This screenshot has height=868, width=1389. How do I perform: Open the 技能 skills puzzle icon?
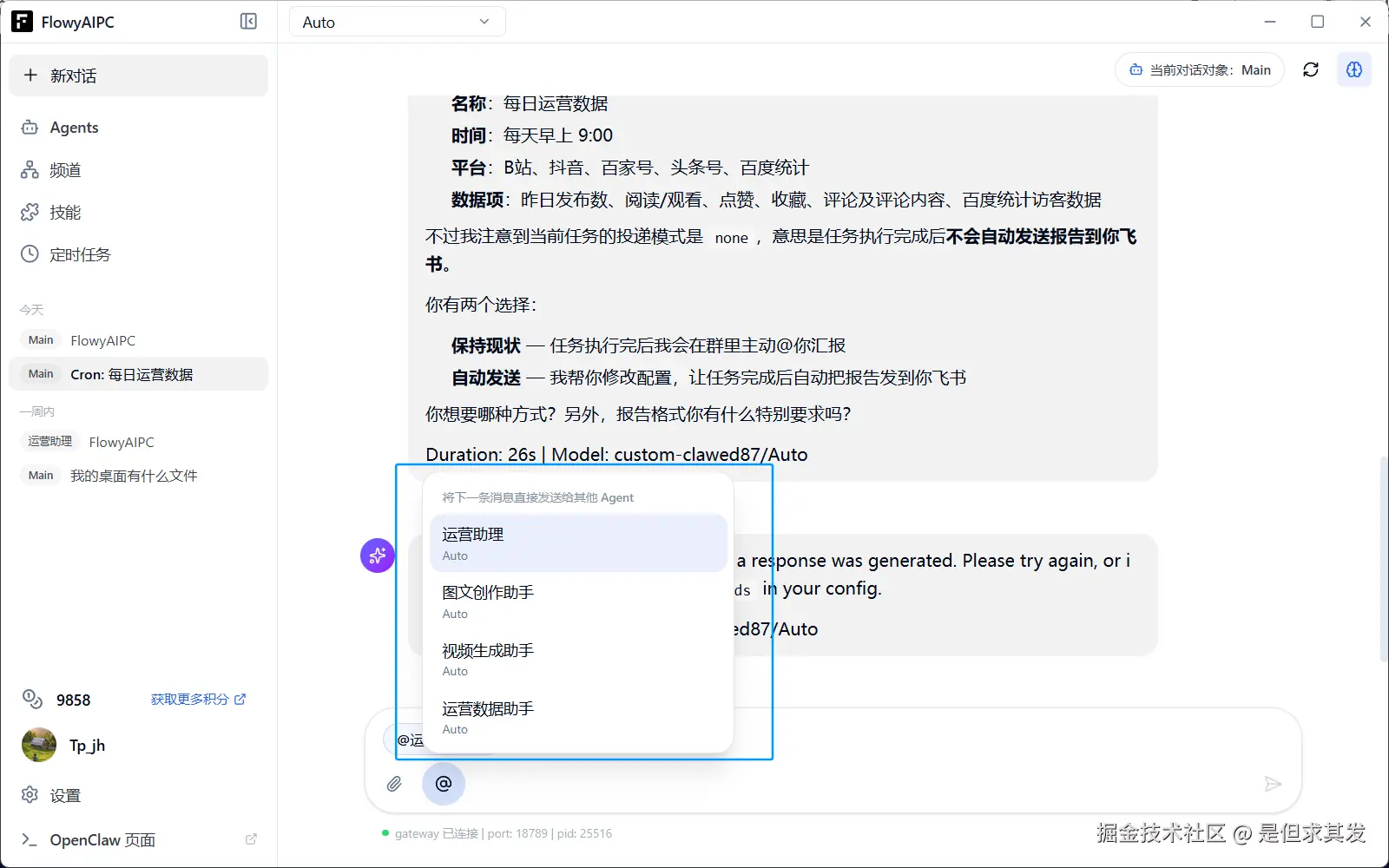click(30, 212)
